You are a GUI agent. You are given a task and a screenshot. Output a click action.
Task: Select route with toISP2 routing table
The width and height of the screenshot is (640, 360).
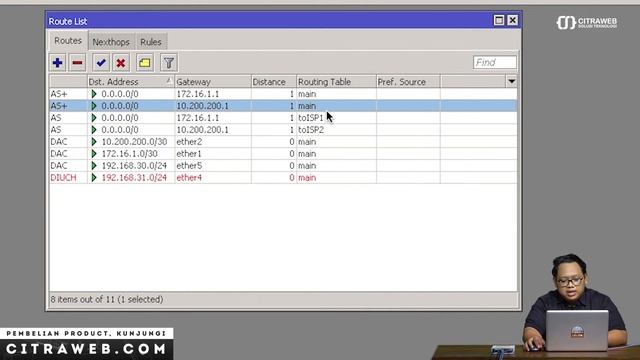pyautogui.click(x=283, y=130)
